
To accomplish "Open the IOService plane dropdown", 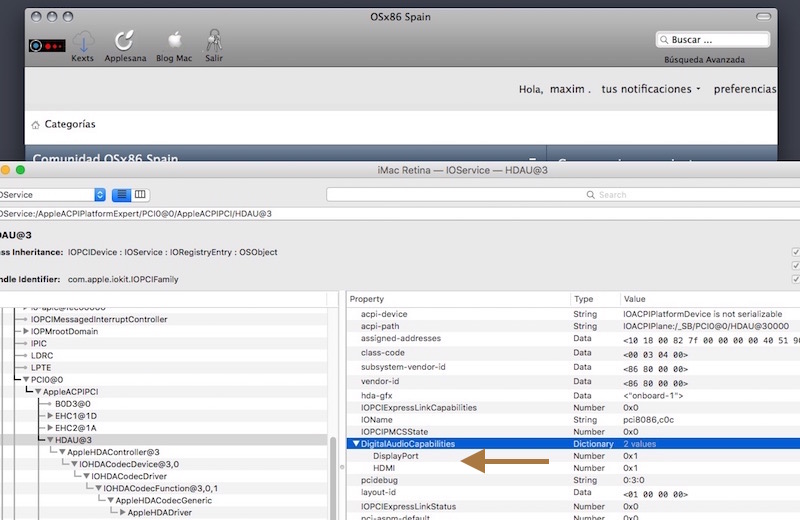I will [x=53, y=194].
